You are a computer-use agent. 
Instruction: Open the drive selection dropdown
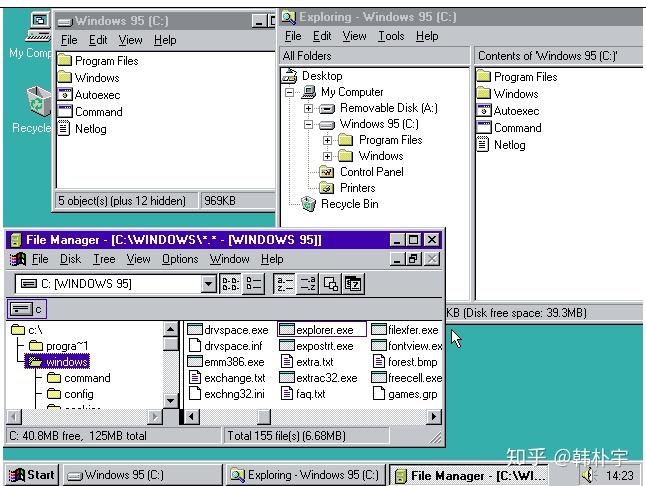(208, 284)
